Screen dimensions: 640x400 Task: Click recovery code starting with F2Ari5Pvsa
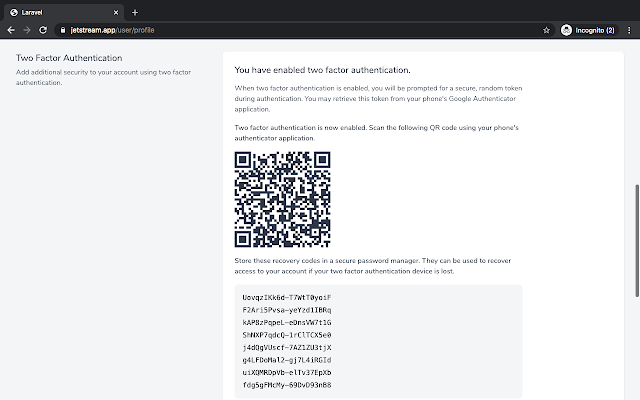287,310
